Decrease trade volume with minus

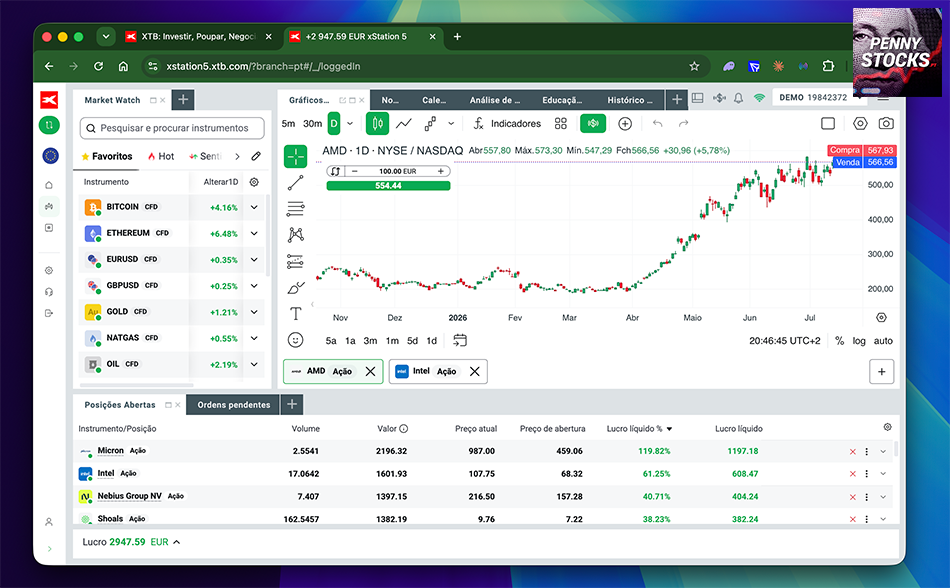pyautogui.click(x=354, y=171)
